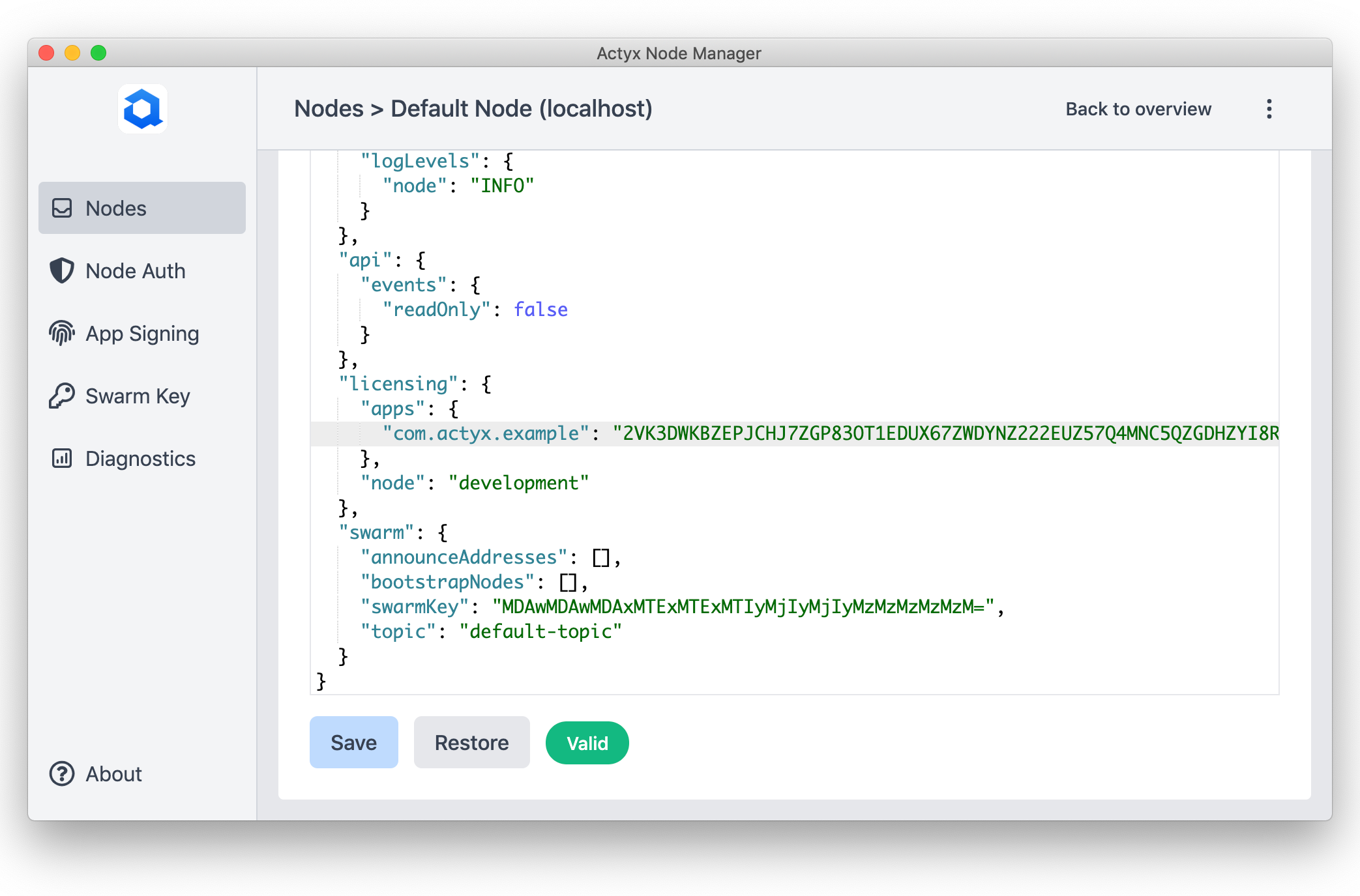The image size is (1360, 896).
Task: Save the node settings
Action: 353,742
